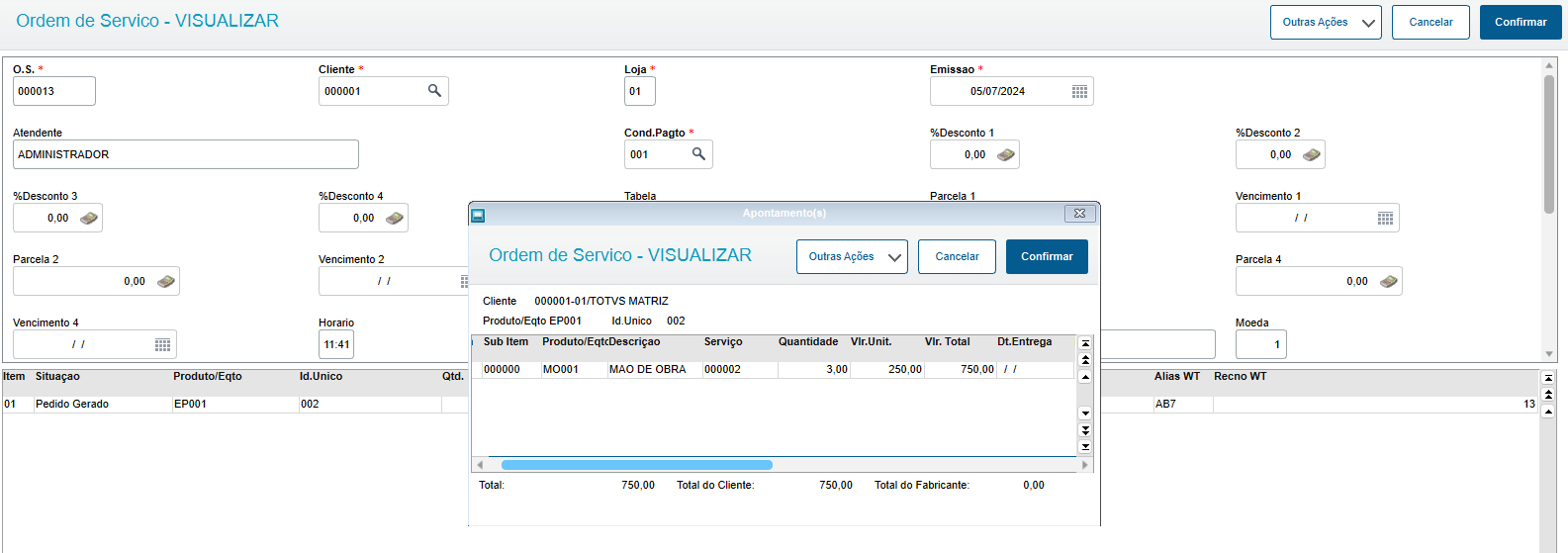The height and width of the screenshot is (553, 1568).
Task: Open calculator for %Desconto 4
Action: click(395, 218)
